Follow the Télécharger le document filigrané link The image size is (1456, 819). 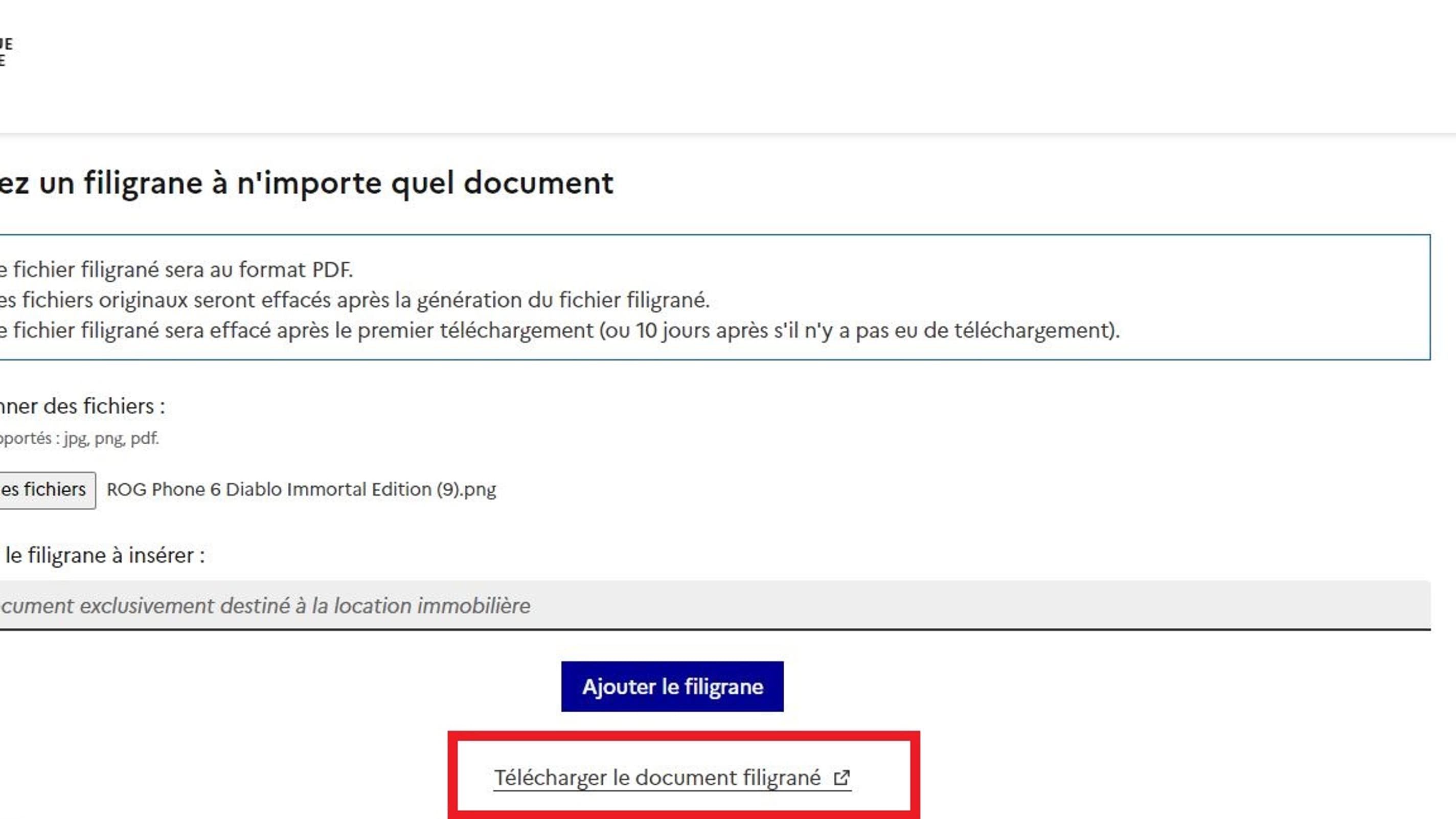(658, 777)
